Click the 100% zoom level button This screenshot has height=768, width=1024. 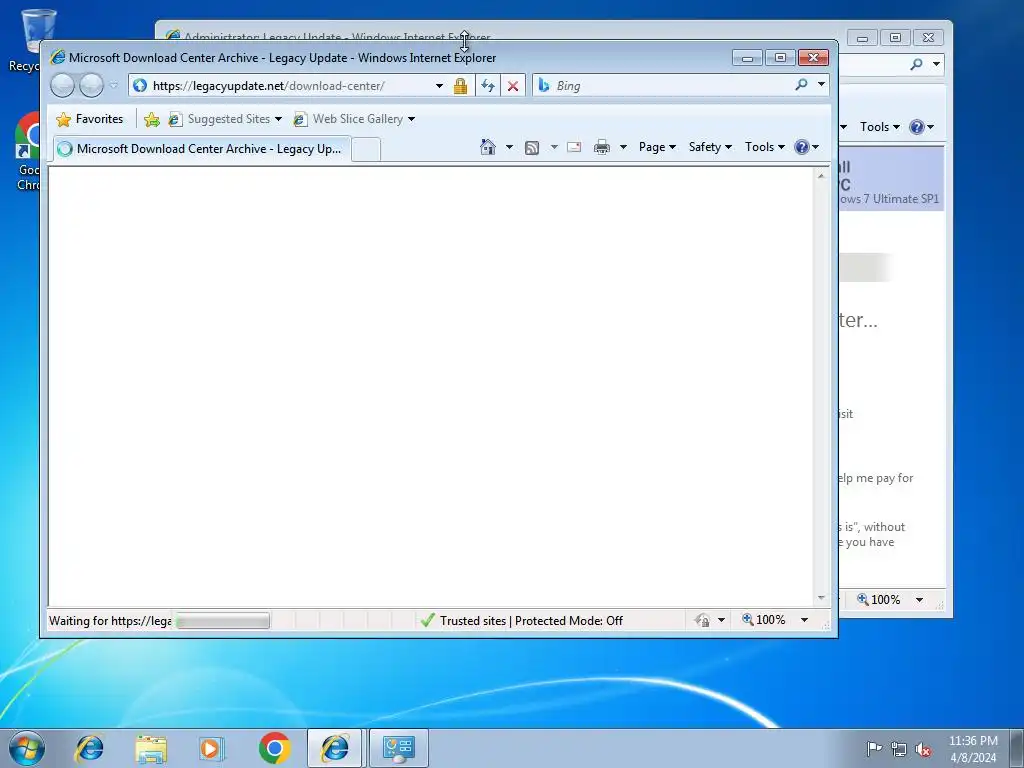(763, 620)
